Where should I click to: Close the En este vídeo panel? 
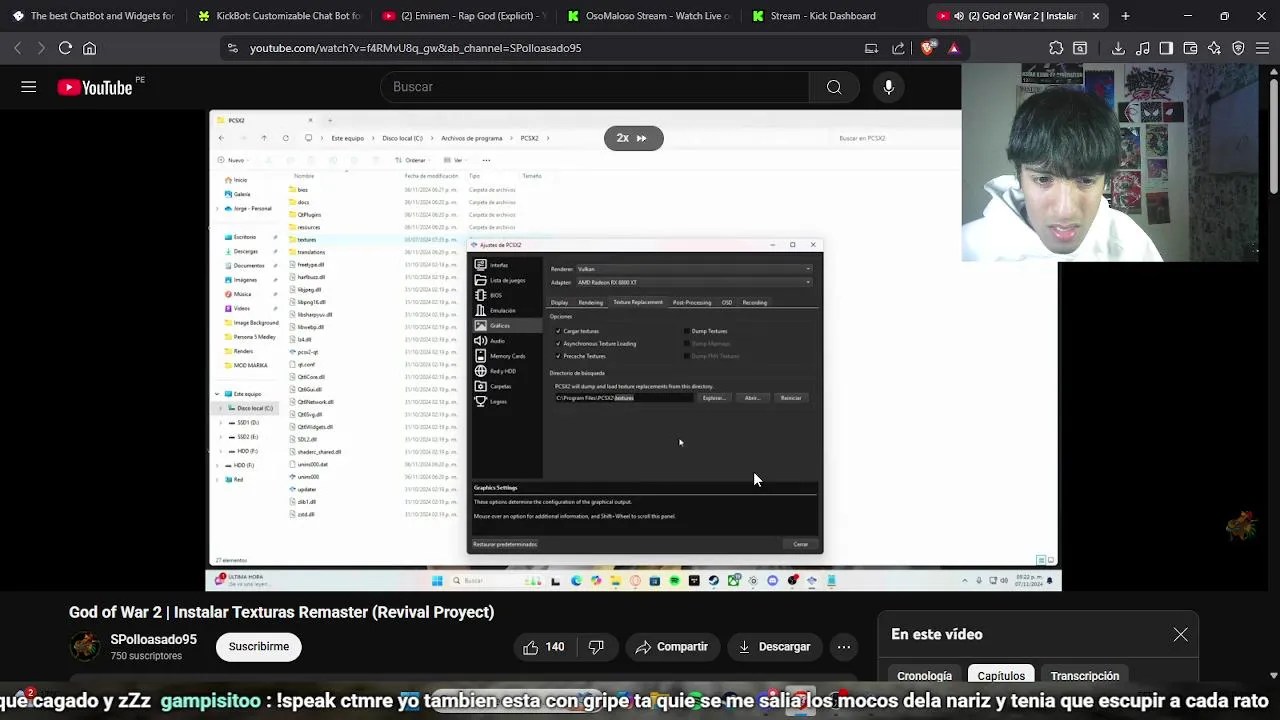[1181, 634]
